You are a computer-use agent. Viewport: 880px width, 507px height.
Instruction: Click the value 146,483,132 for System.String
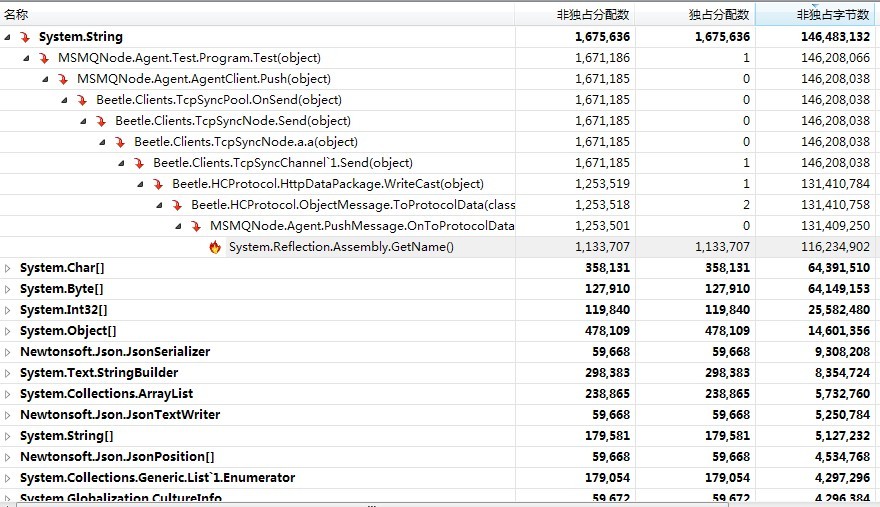pos(835,37)
